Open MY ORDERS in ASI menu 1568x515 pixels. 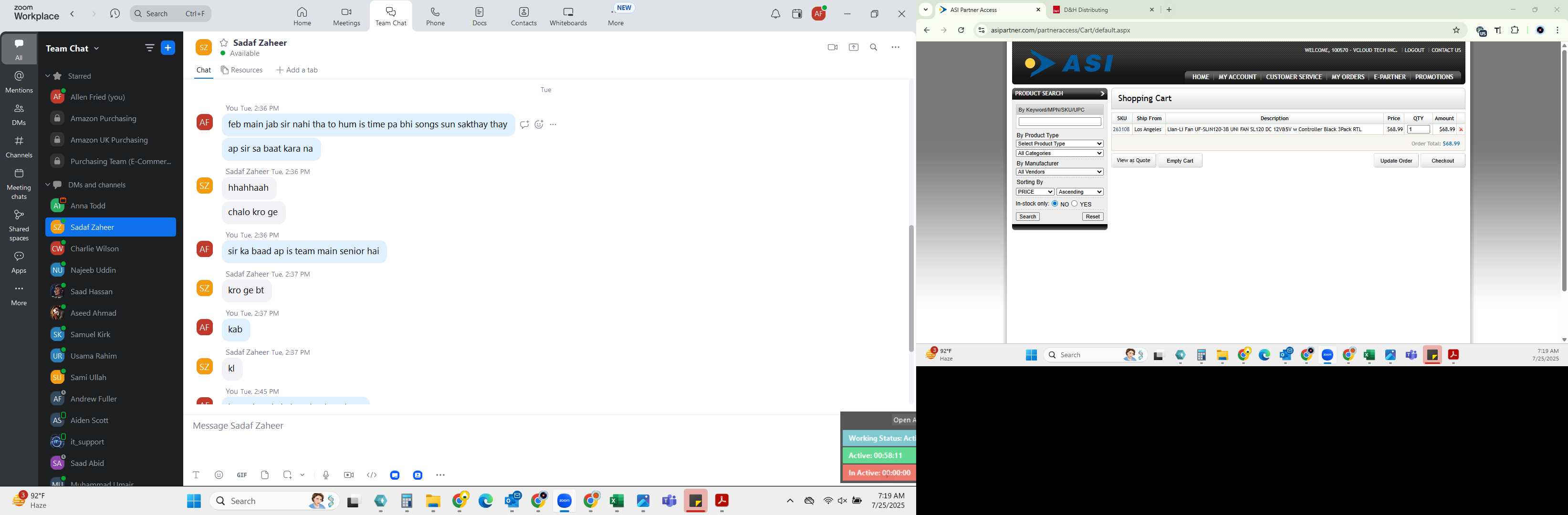coord(1348,77)
